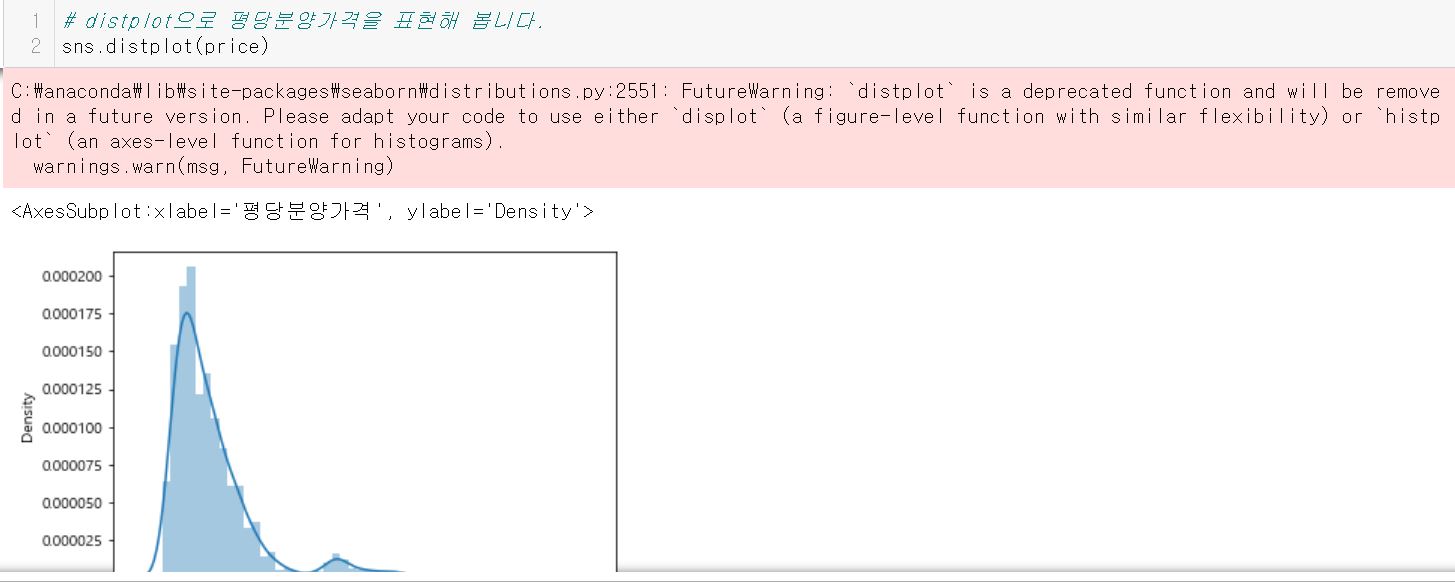
Task: Click the 0.000050 y-axis tick label
Action: point(78,503)
